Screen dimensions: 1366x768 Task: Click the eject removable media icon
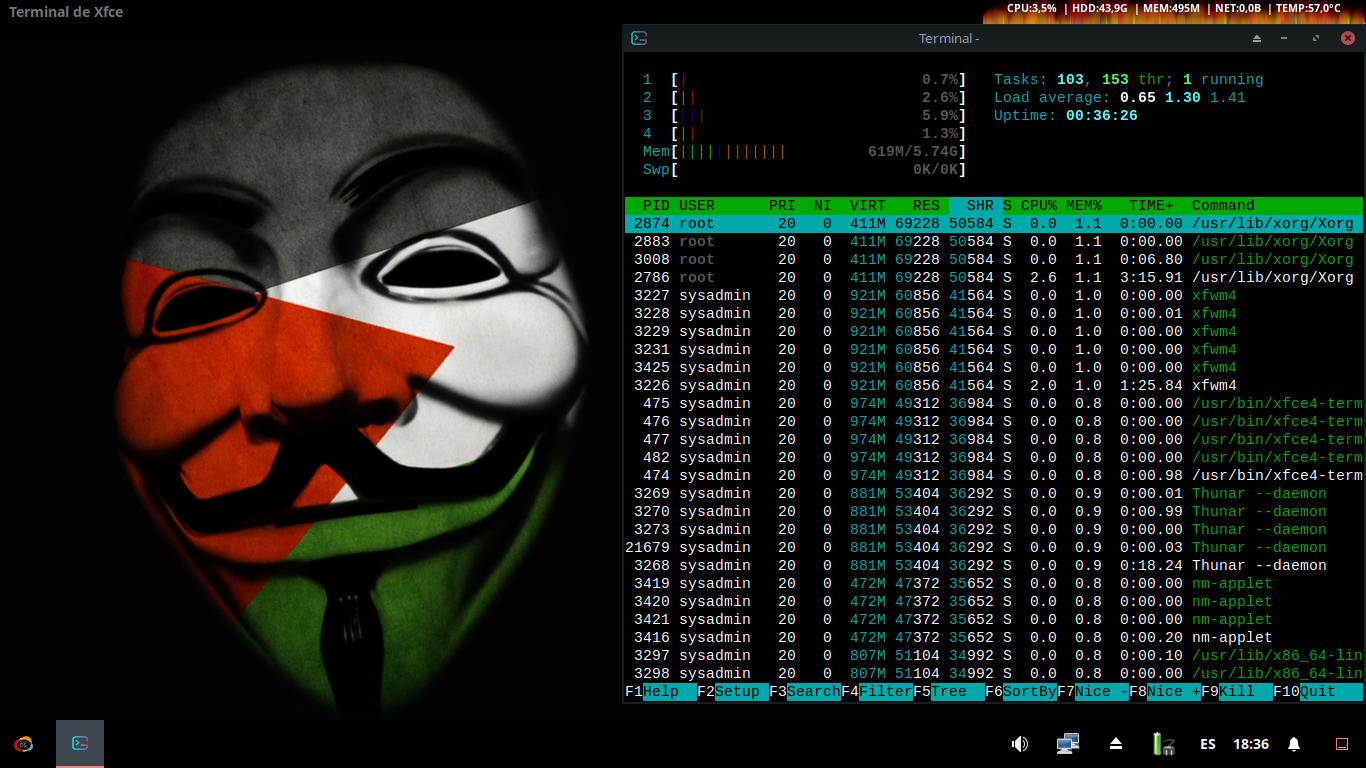click(1116, 744)
